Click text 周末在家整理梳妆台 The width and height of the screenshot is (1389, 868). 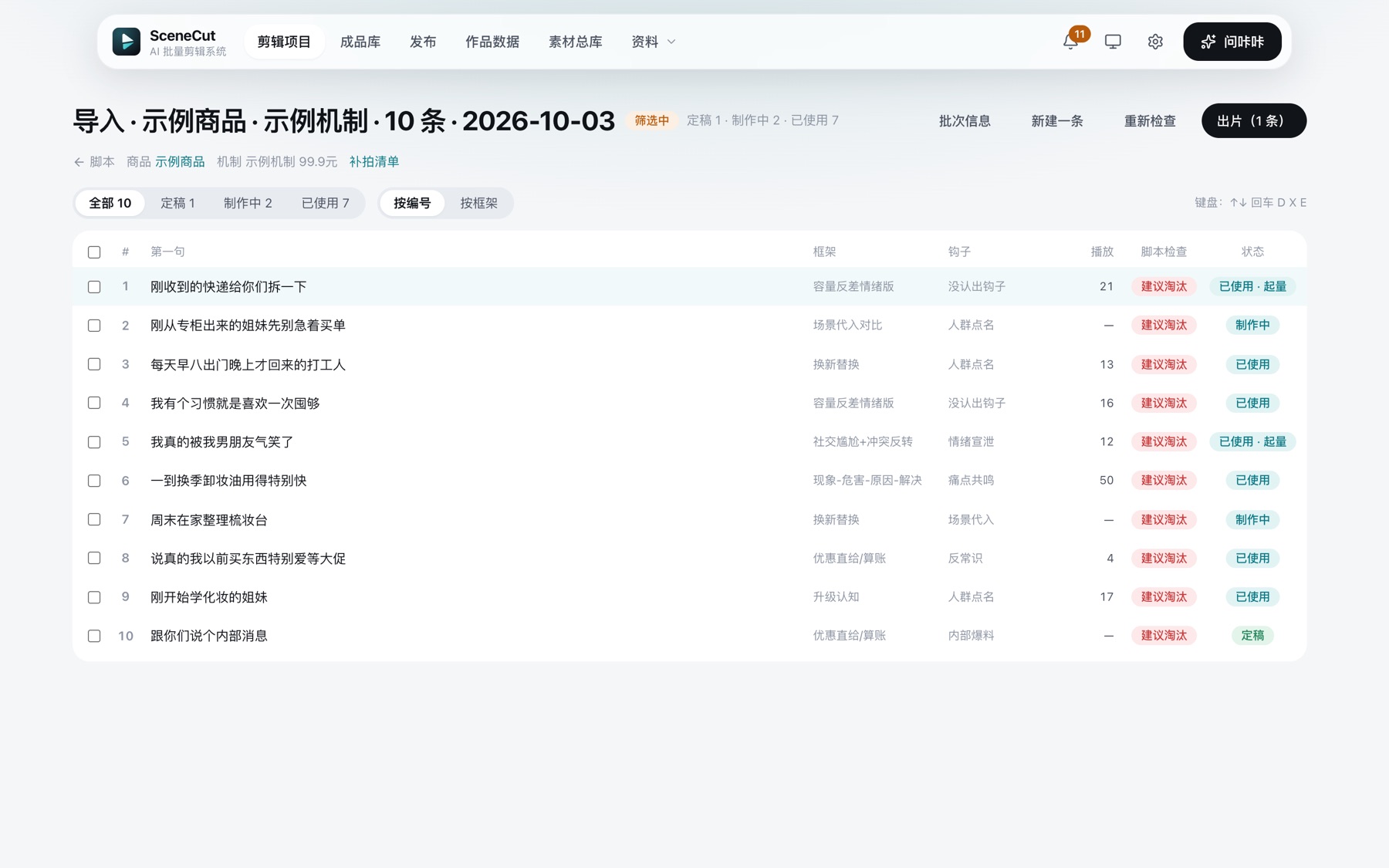[x=209, y=519]
